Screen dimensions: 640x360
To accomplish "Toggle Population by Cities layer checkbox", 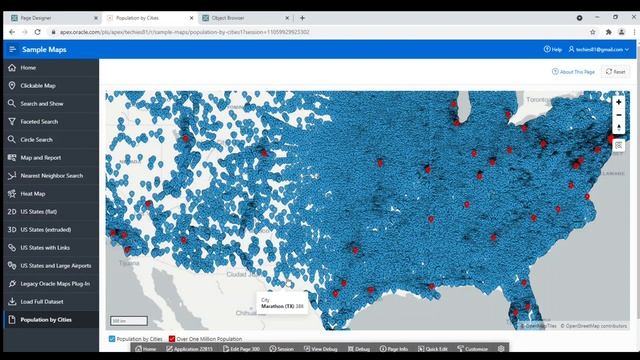I will click(x=112, y=339).
